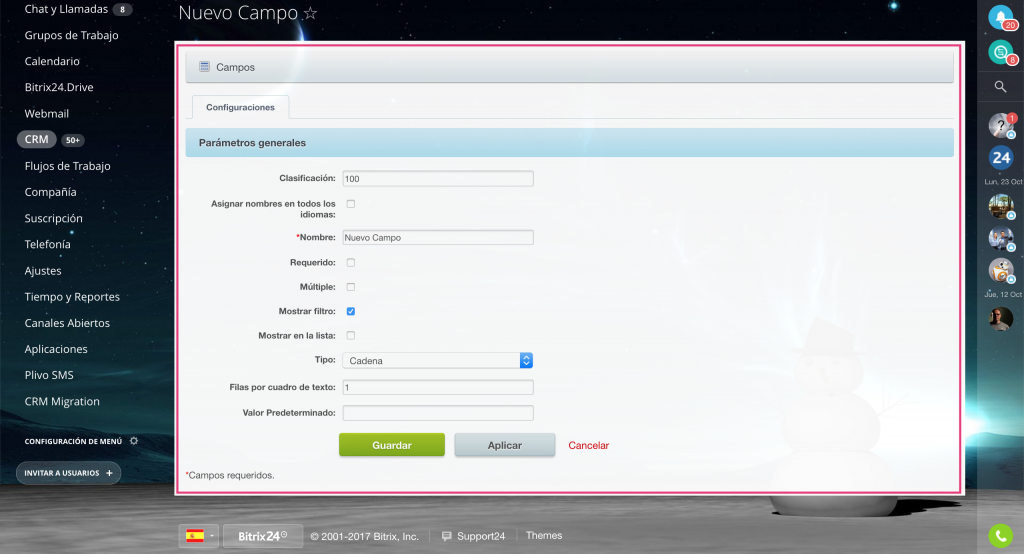Open Bitrix24.Drive in sidebar
Screen dimensions: 1024x554
coord(59,88)
